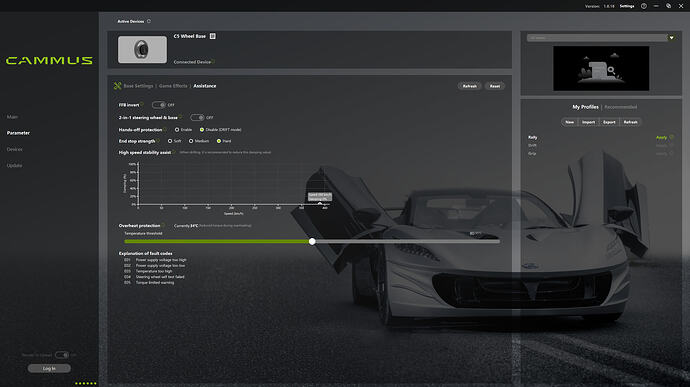This screenshot has width=690, height=387.
Task: Open the game selection dropdown arrow
Action: coord(672,38)
